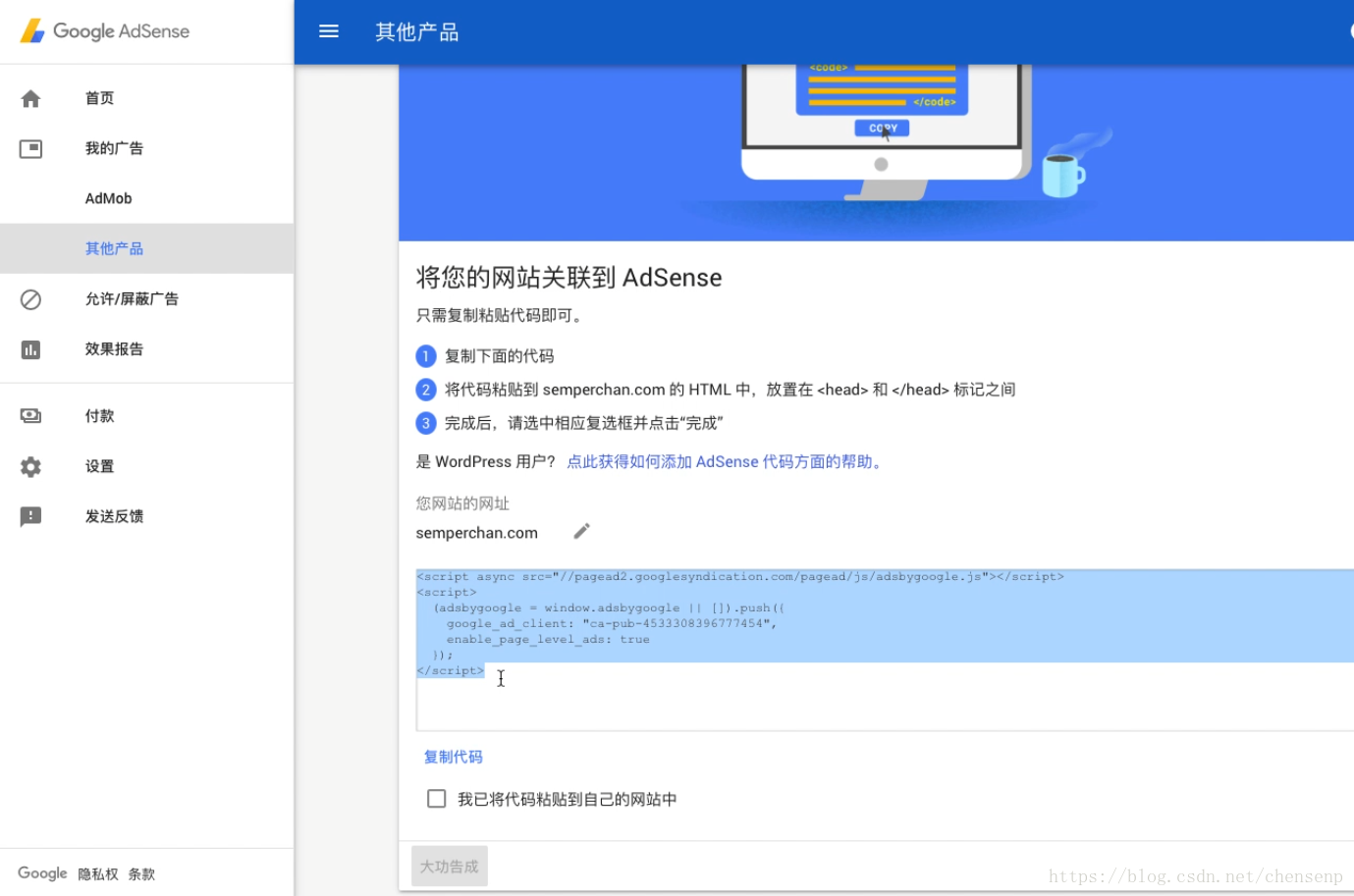Click the 隐私权 footer link
The image size is (1354, 896).
(98, 874)
